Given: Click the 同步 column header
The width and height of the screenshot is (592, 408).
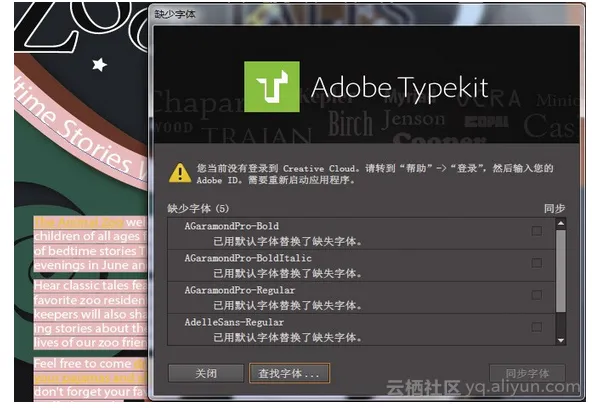Looking at the screenshot, I should [x=554, y=208].
